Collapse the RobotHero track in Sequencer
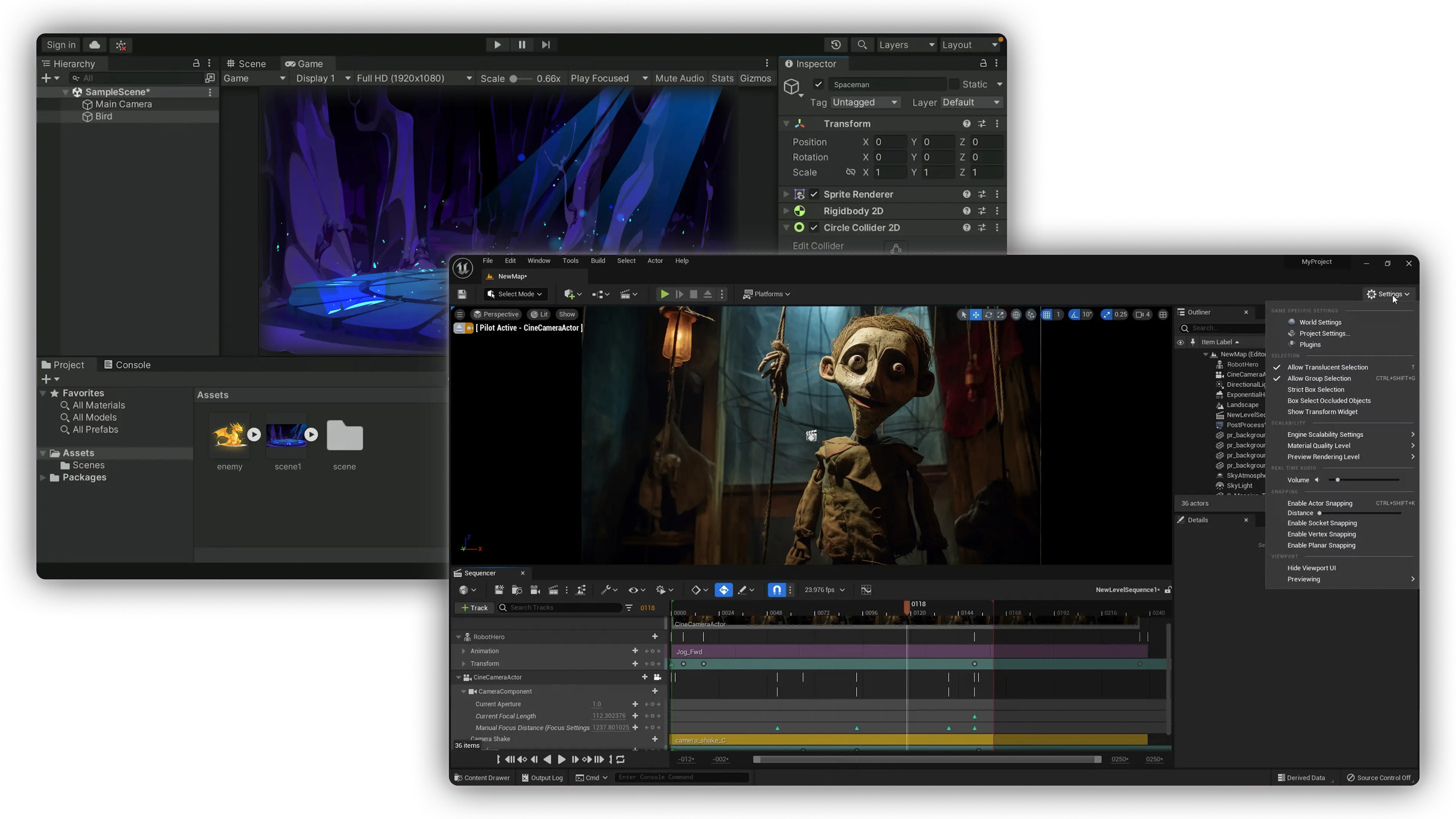The height and width of the screenshot is (819, 1456). tap(458, 637)
